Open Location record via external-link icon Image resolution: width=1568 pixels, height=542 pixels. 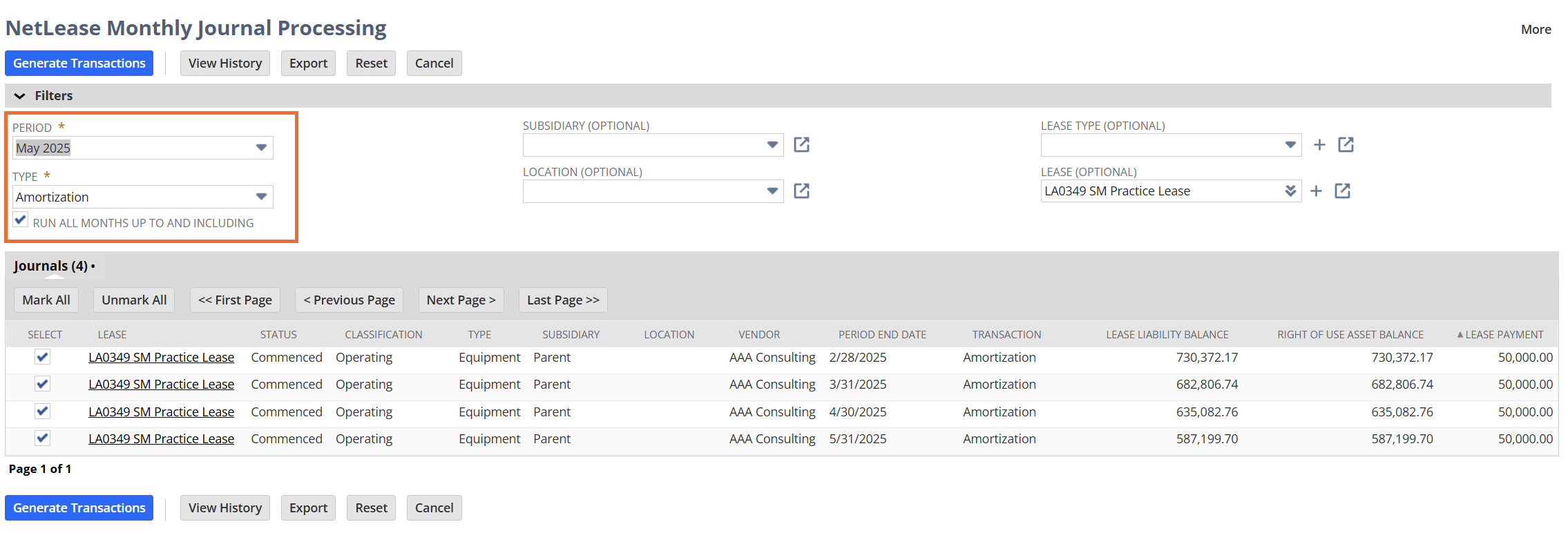pos(801,191)
